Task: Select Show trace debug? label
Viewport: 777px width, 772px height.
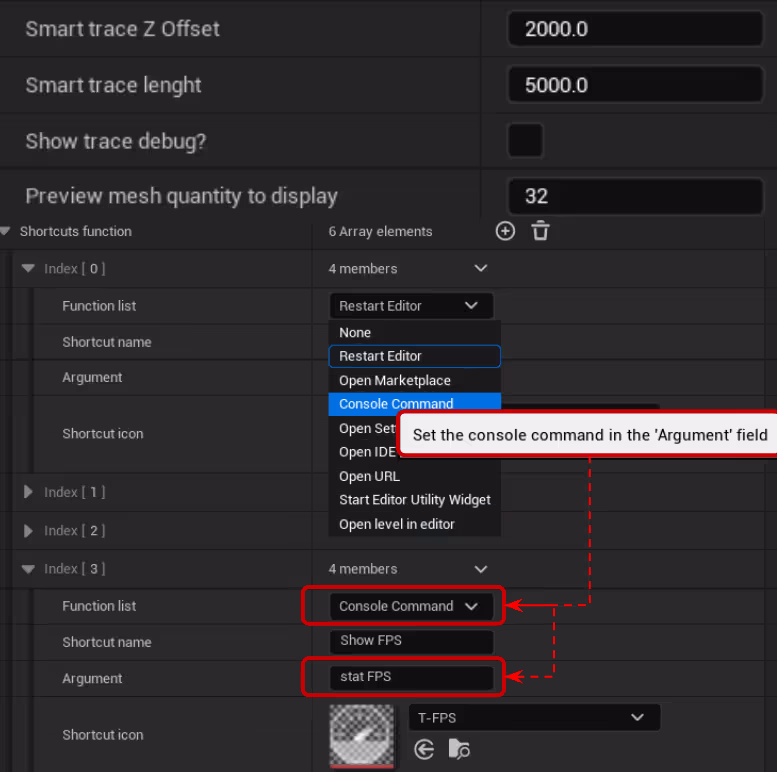Action: click(115, 141)
